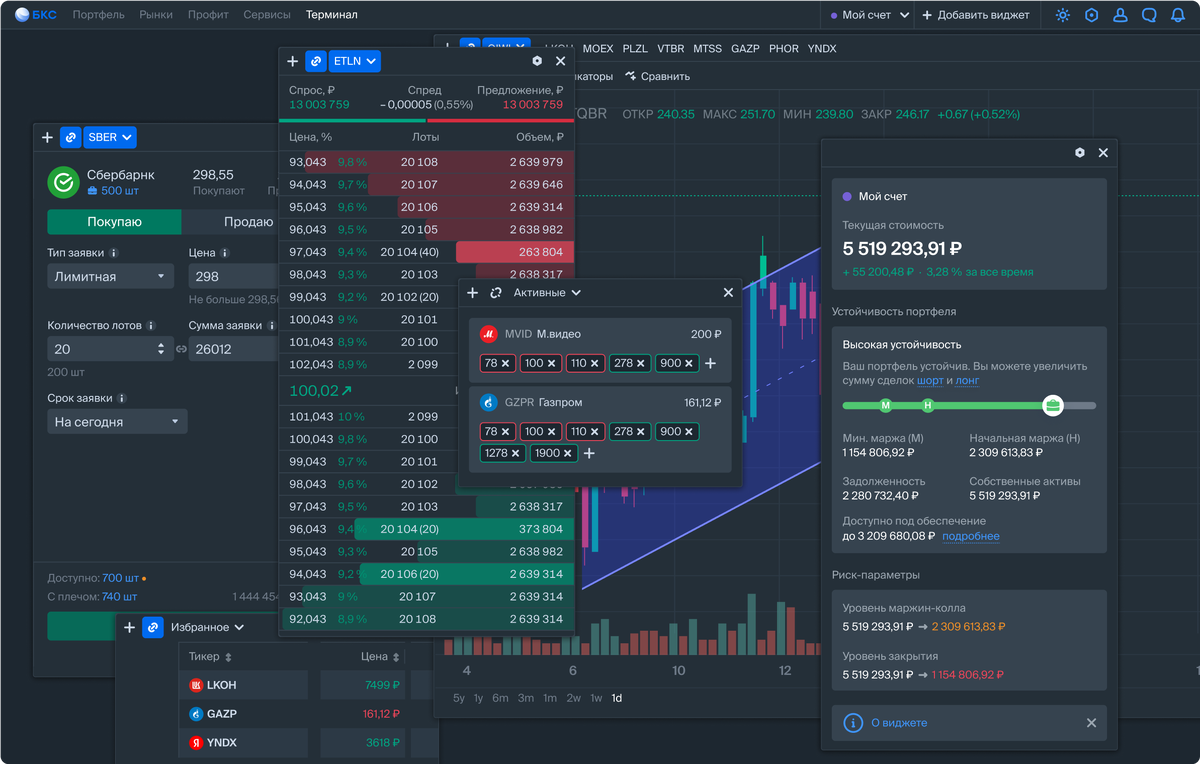Screen dimensions: 1200x764
Task: Expand the Активные filter dropdown
Action: click(547, 293)
